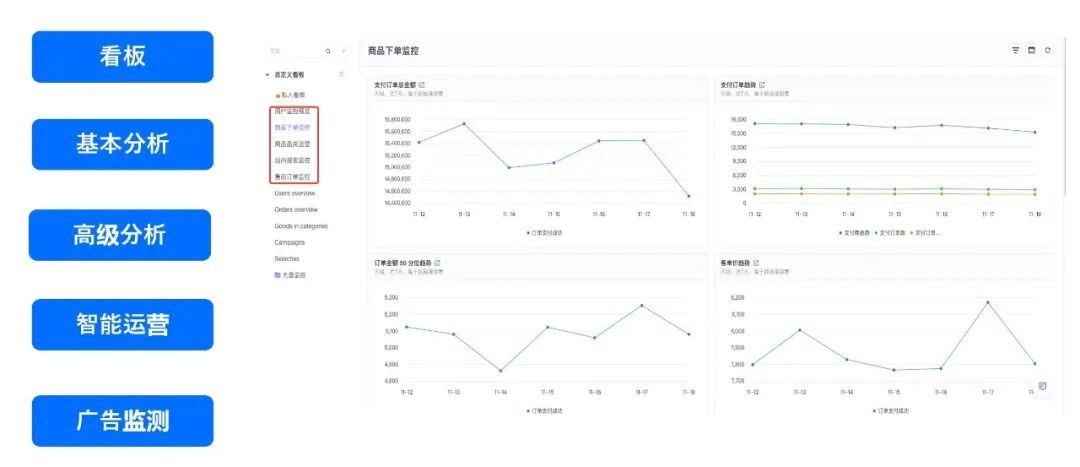
Task: Click 订单金额 50 分位趋势 chart title
Action: 403,263
